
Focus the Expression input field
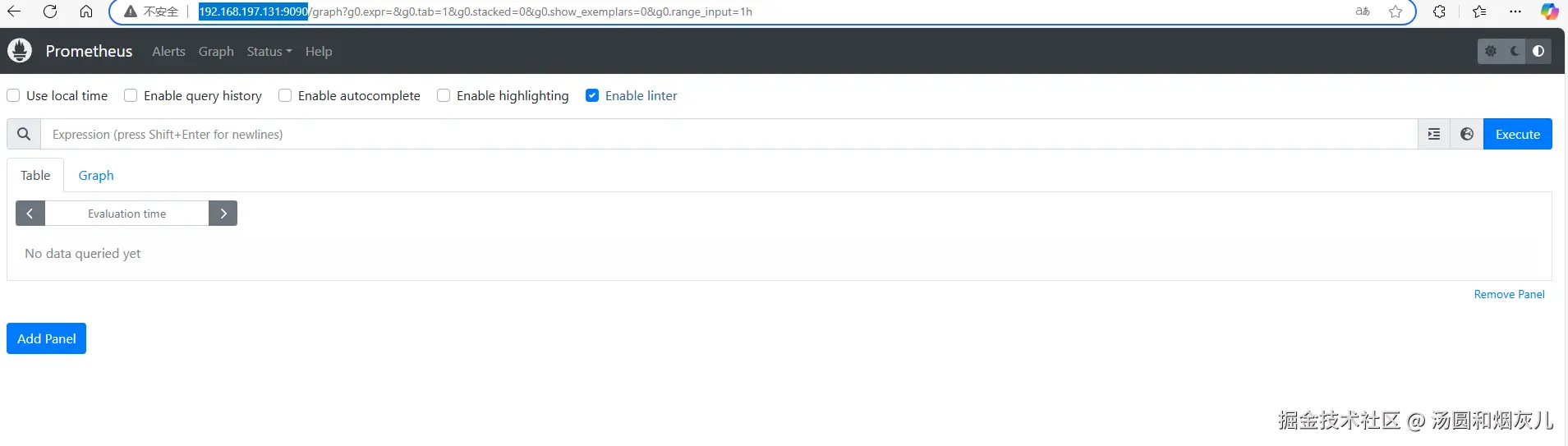[729, 134]
